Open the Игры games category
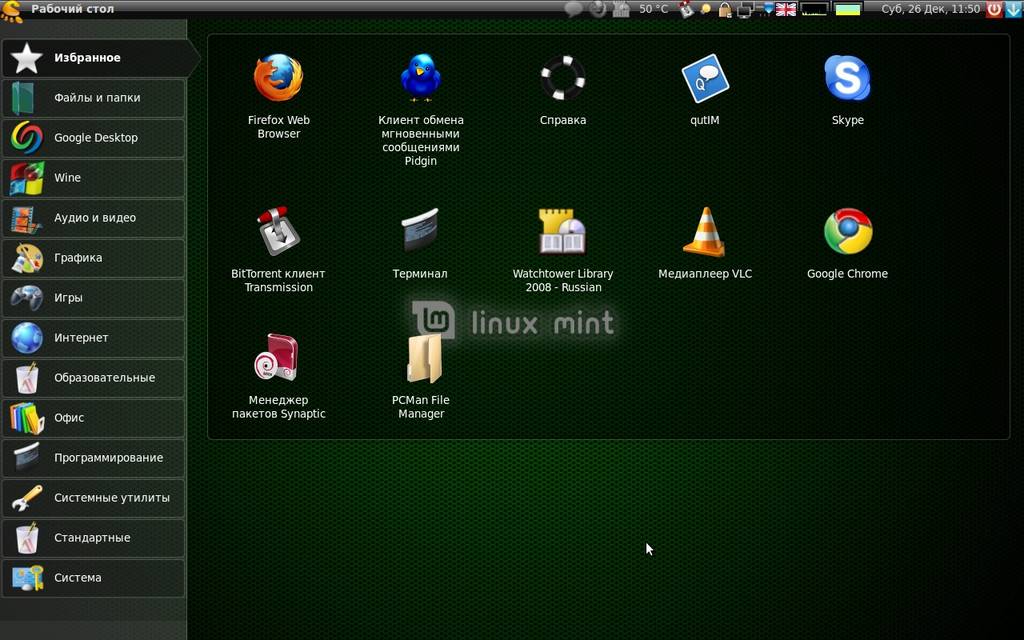The width and height of the screenshot is (1024, 640). click(93, 298)
